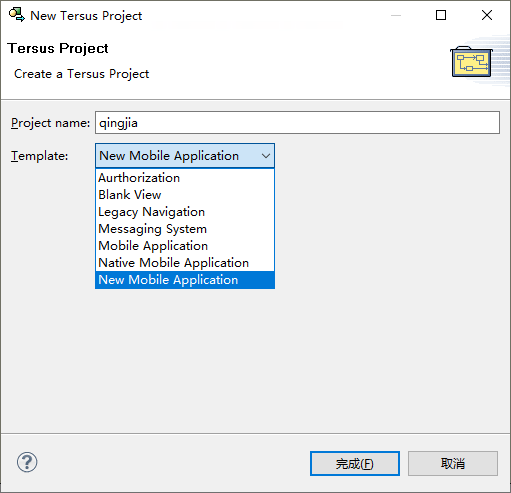The image size is (511, 493).
Task: Select Messaging System template
Action: [185, 229]
